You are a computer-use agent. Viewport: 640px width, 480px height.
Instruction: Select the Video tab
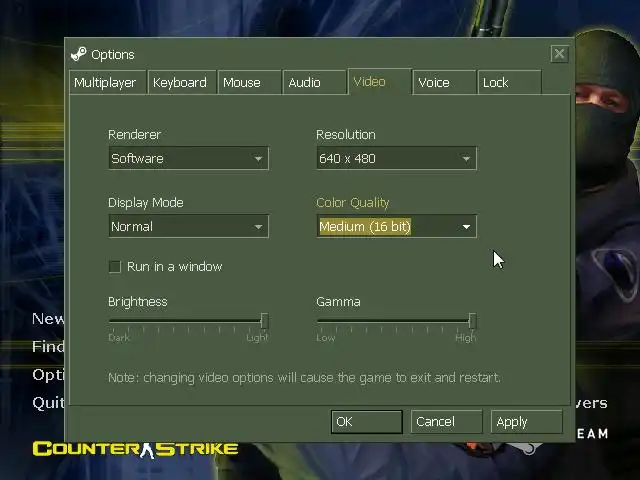pyautogui.click(x=380, y=82)
